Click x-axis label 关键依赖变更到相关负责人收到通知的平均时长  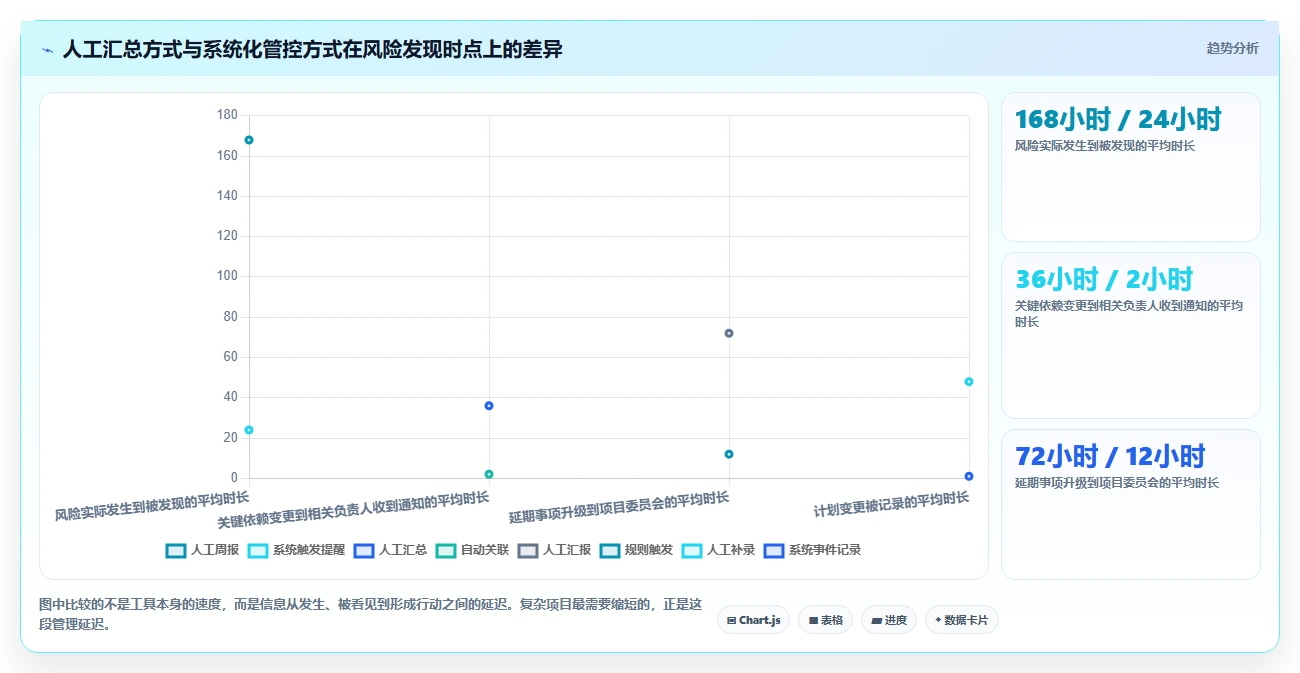353,510
